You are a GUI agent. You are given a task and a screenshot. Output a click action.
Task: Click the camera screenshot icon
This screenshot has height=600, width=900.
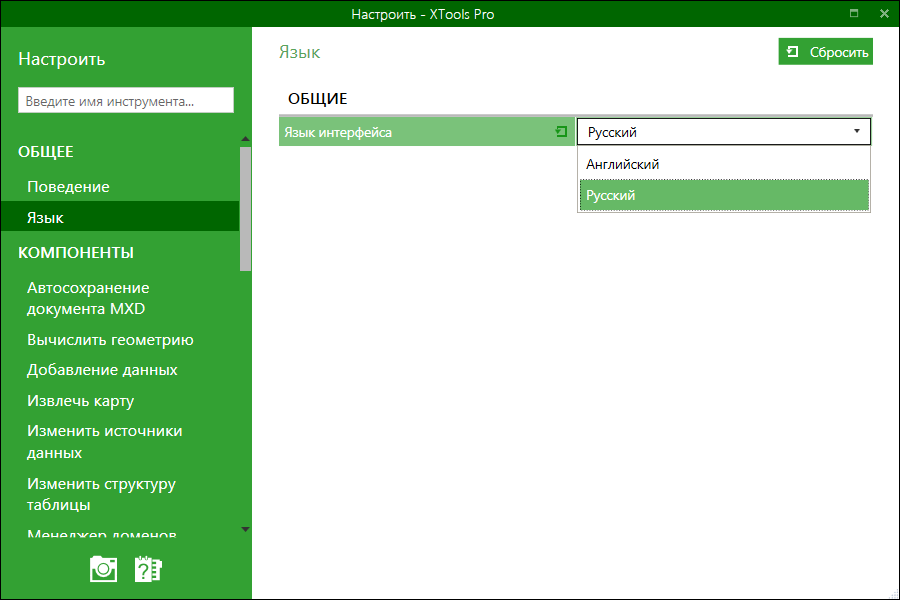[103, 569]
